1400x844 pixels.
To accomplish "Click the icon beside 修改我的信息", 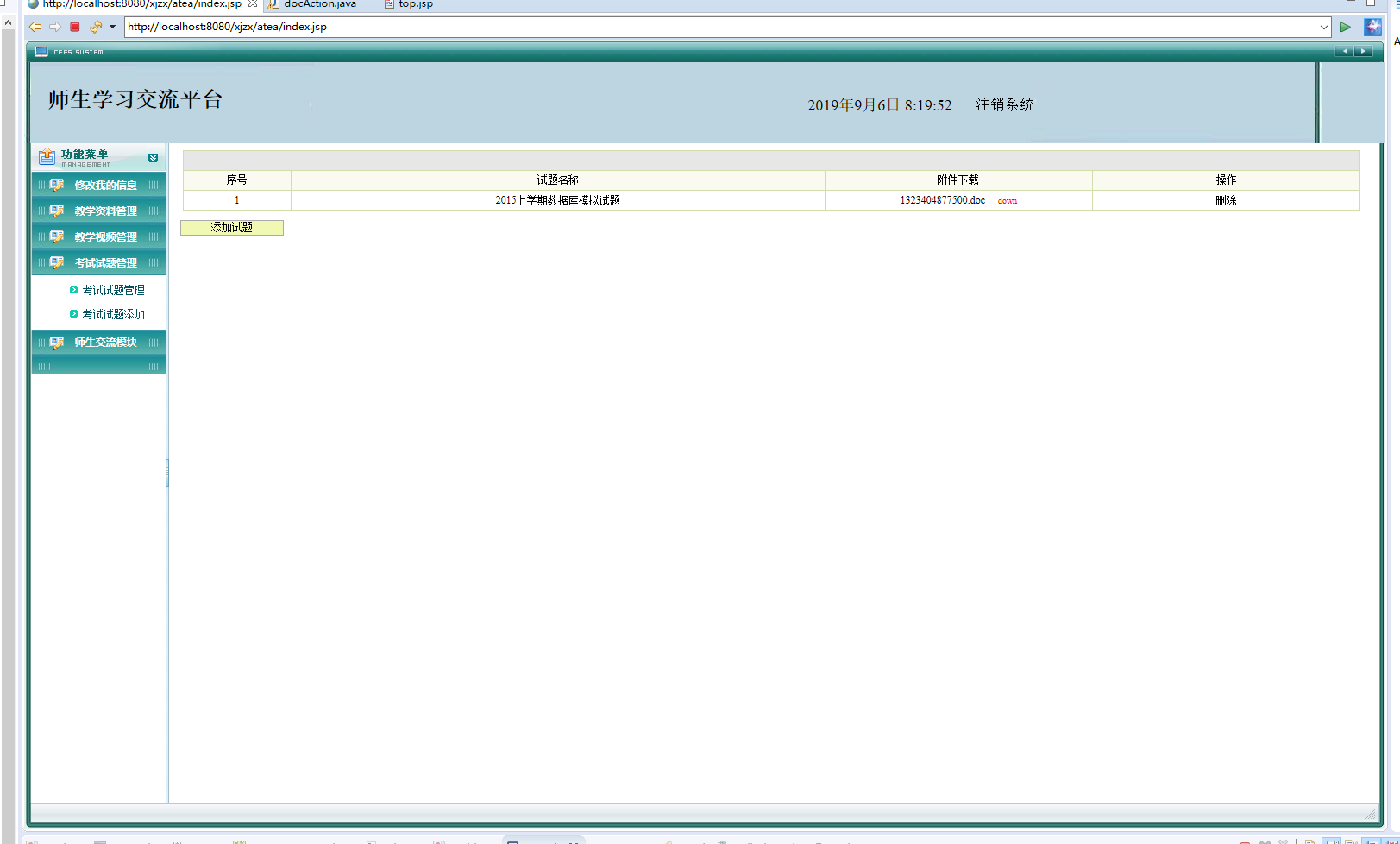I will 57,185.
